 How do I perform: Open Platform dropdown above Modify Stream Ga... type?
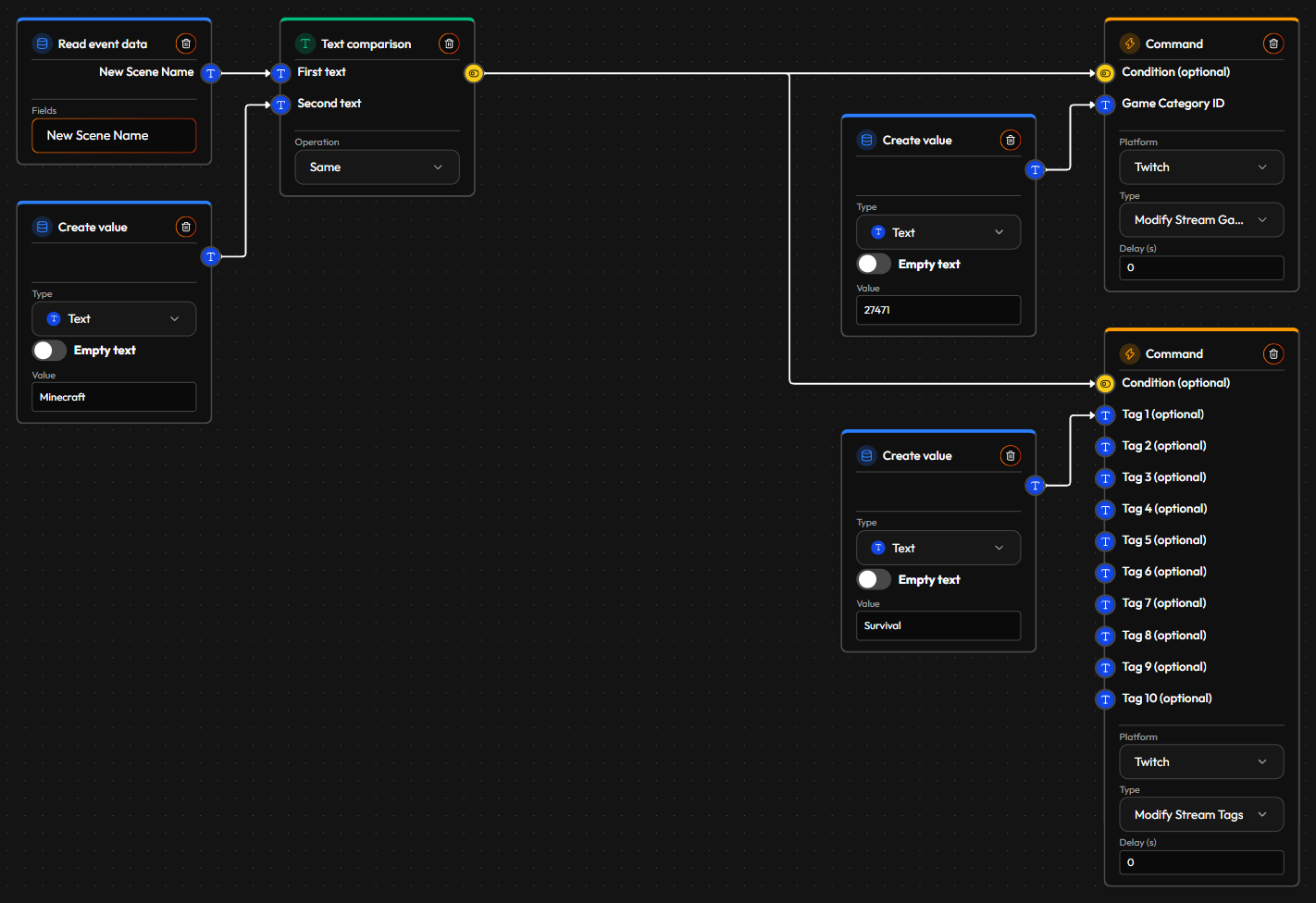click(1201, 167)
